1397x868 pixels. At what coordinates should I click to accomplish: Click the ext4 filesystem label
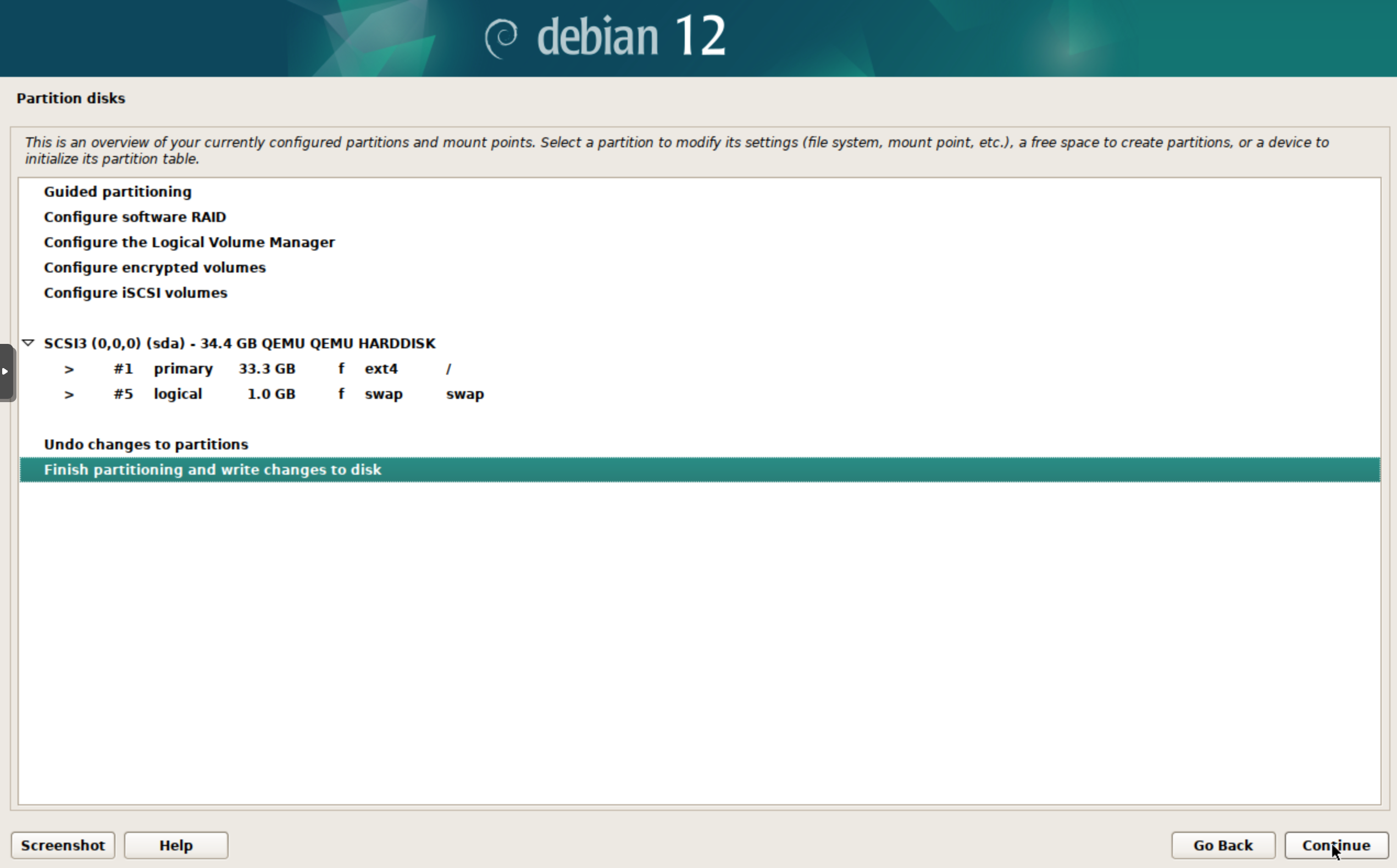pos(381,369)
